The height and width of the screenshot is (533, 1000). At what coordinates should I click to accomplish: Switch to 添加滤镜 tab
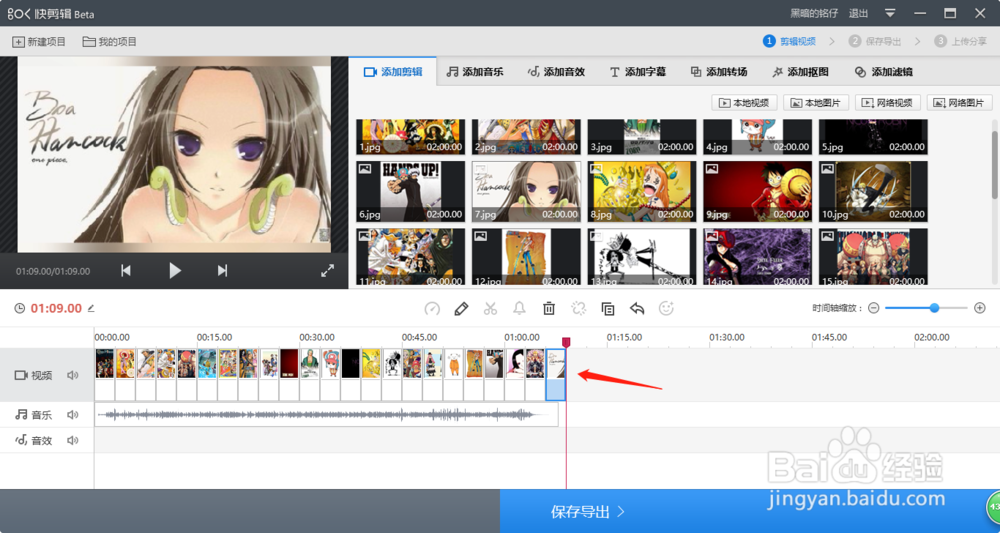coord(883,72)
